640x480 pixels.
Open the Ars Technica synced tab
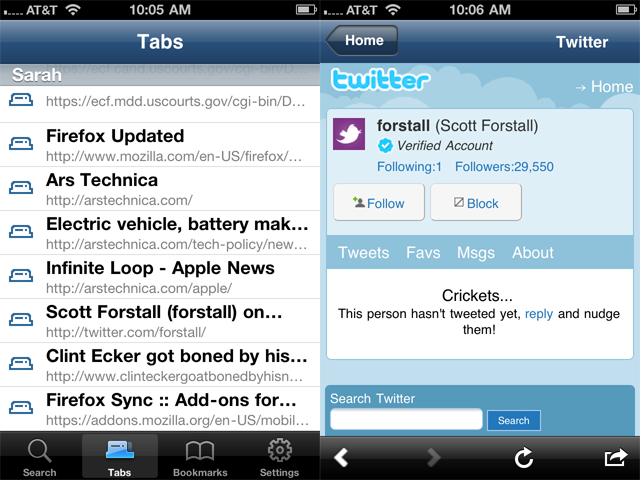pos(160,189)
